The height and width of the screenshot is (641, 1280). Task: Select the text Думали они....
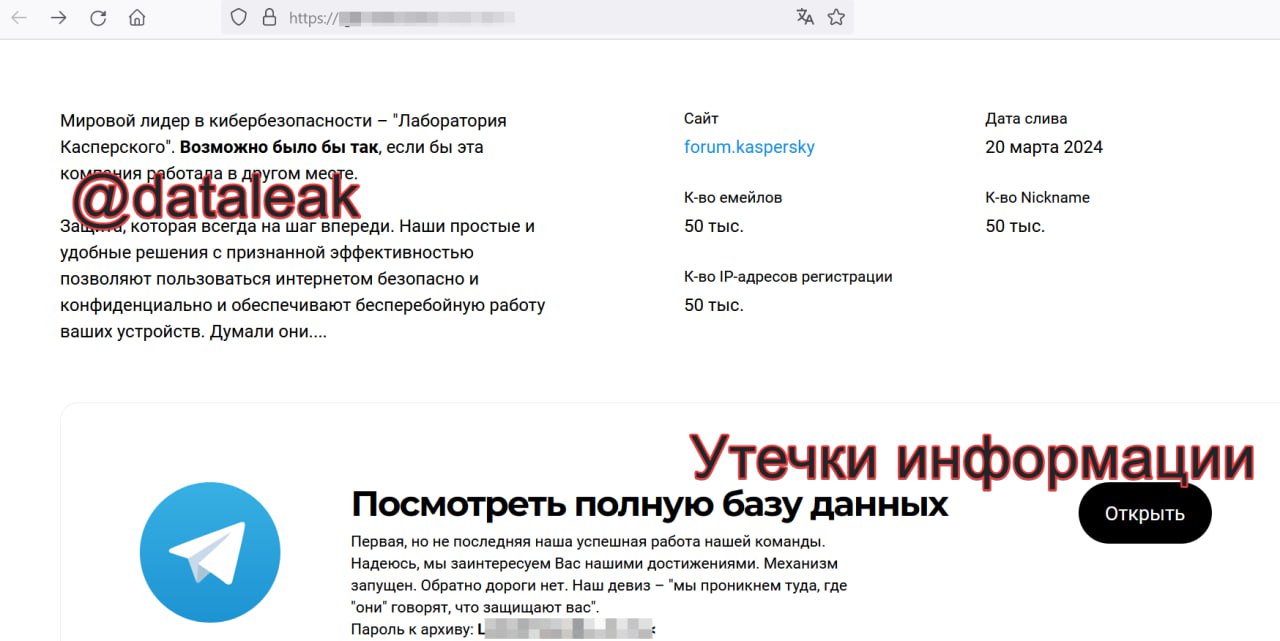[x=268, y=331]
